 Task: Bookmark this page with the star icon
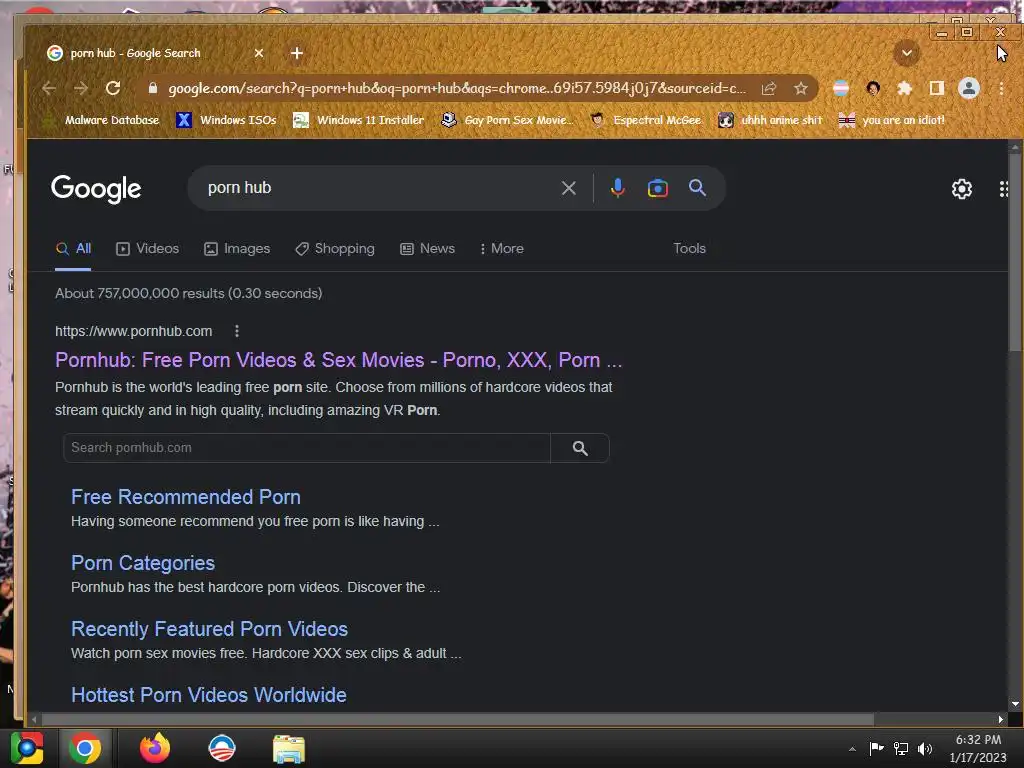pos(801,88)
